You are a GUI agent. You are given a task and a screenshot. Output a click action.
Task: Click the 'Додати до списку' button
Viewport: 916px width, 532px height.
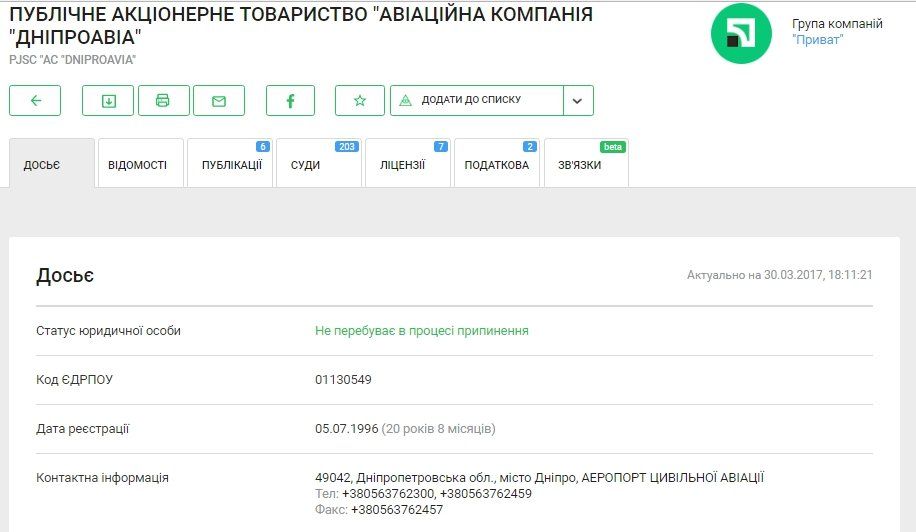point(477,100)
